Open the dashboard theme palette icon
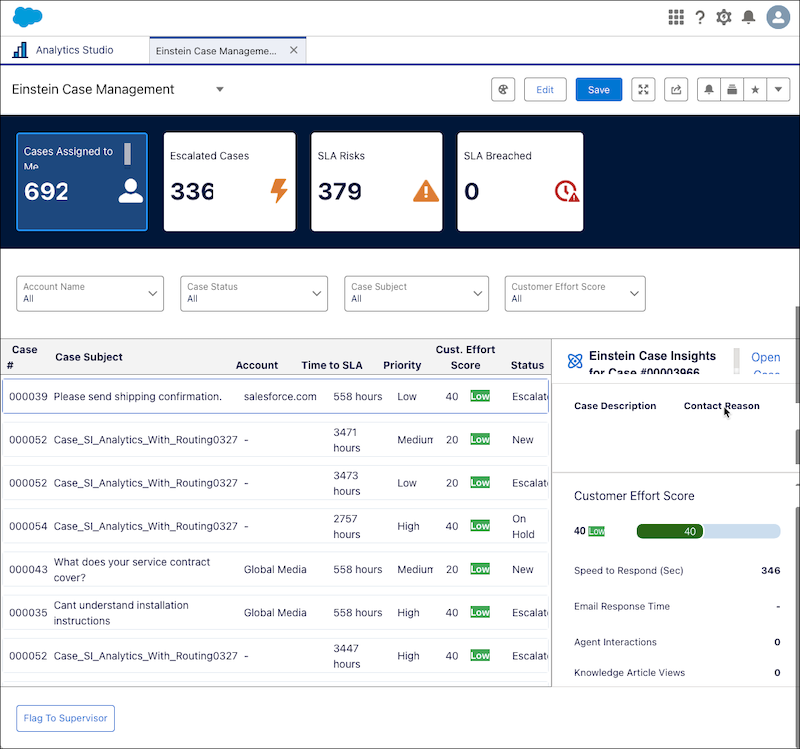The image size is (800, 749). pos(503,90)
